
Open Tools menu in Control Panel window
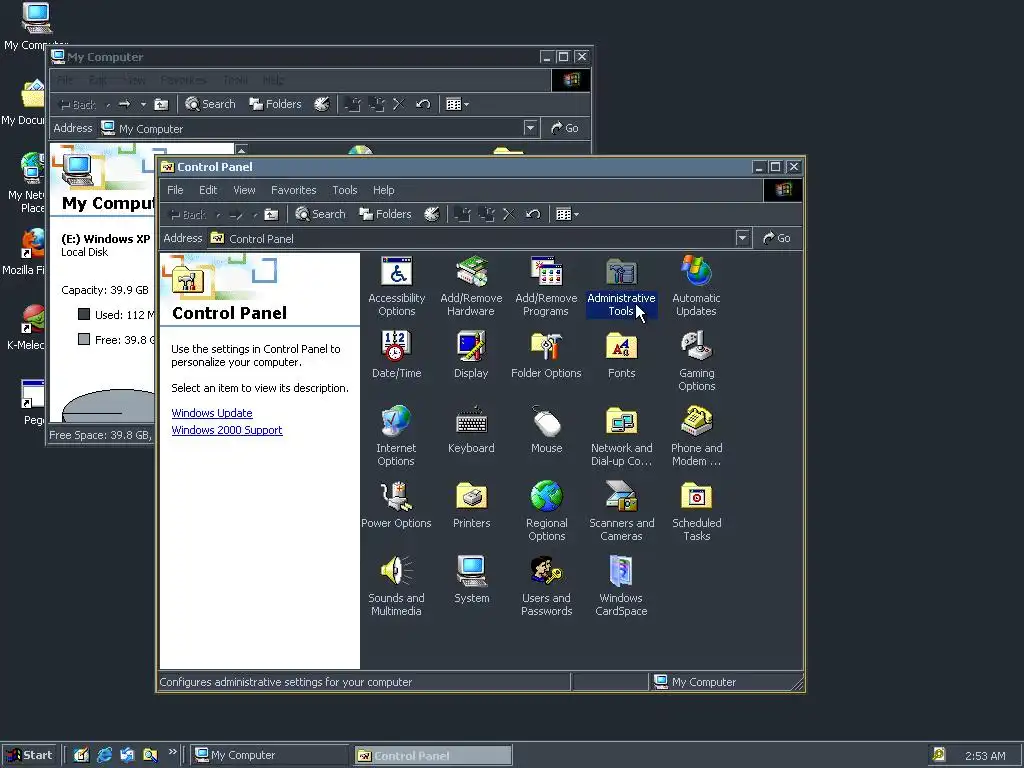344,190
